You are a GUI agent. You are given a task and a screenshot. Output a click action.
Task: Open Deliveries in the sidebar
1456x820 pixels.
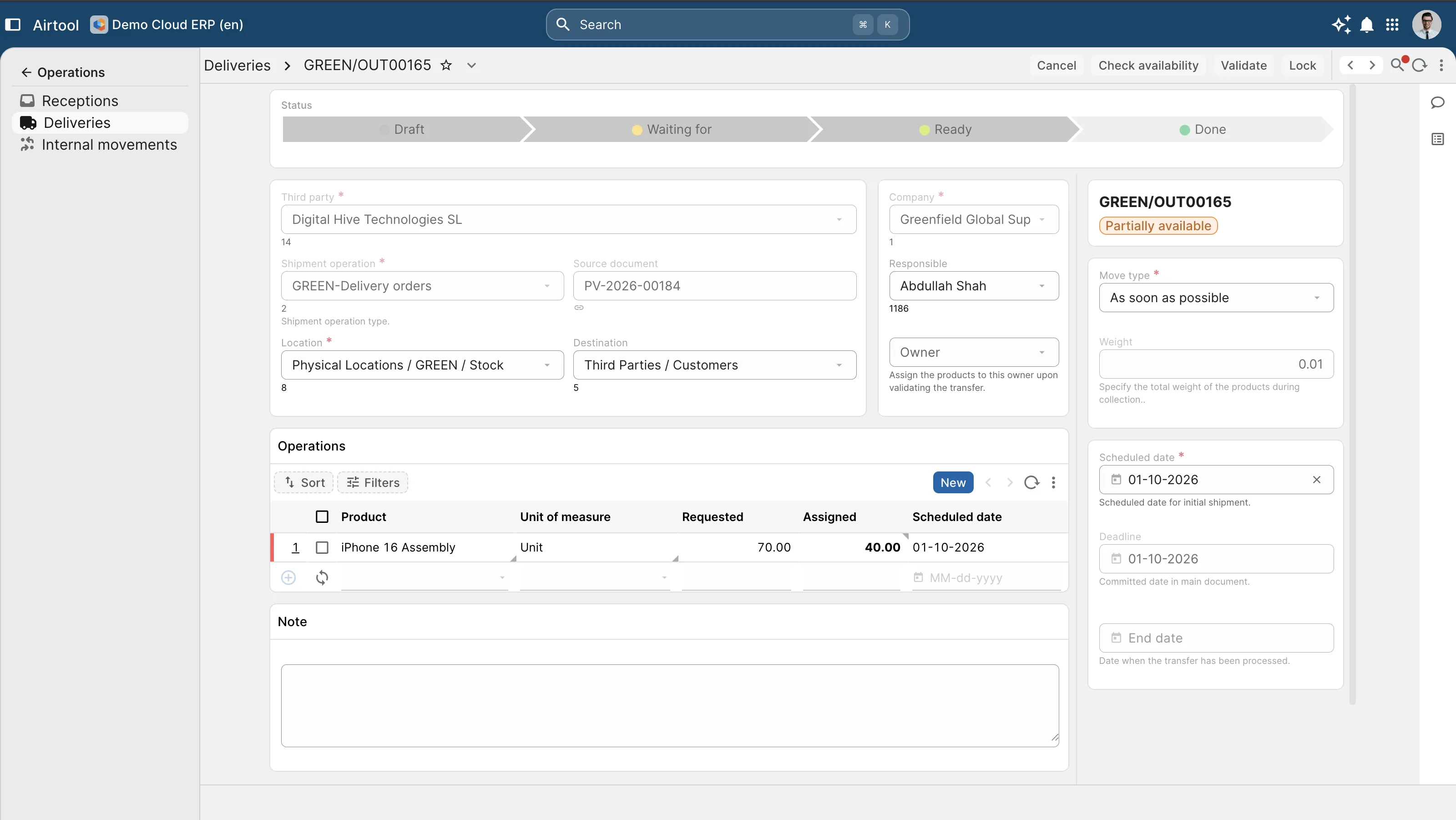point(100,122)
